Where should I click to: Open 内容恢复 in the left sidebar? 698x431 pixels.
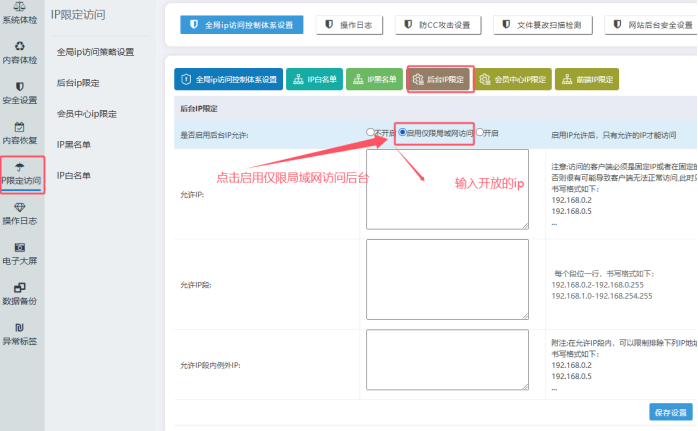21,134
